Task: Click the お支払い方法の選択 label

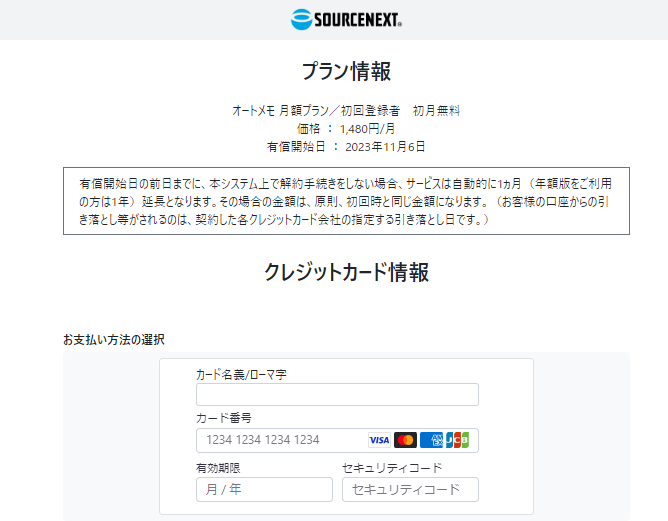Action: 114,340
